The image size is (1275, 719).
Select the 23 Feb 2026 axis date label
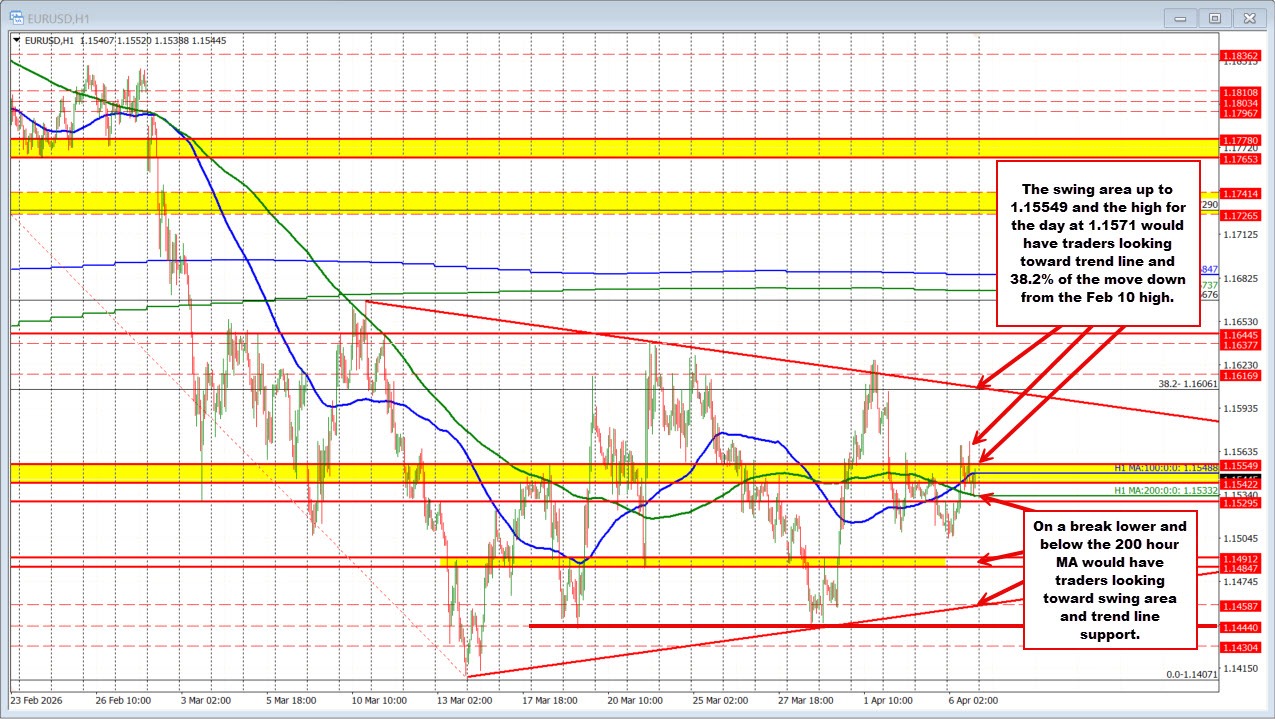pyautogui.click(x=38, y=701)
